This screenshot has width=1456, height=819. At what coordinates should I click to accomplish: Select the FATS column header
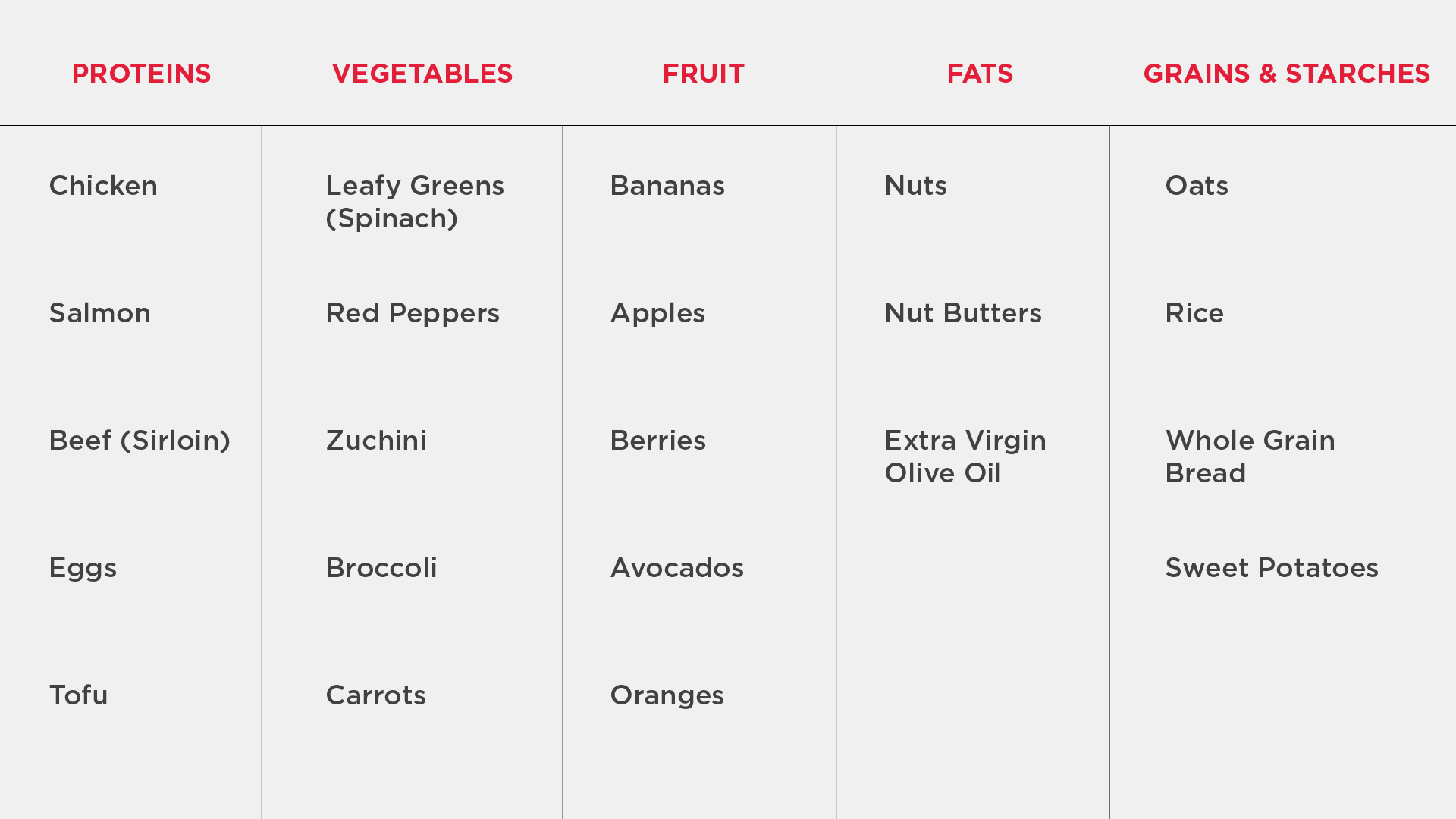pyautogui.click(x=980, y=74)
